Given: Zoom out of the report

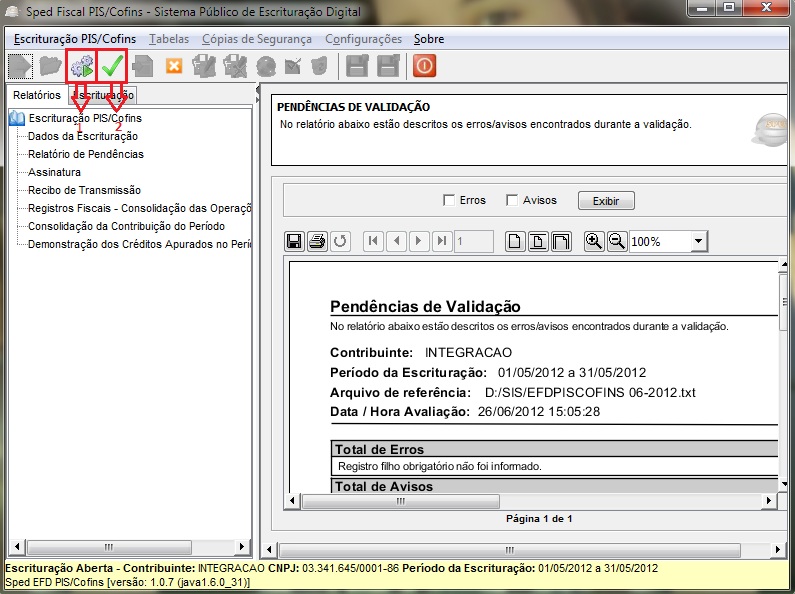Looking at the screenshot, I should pyautogui.click(x=616, y=241).
